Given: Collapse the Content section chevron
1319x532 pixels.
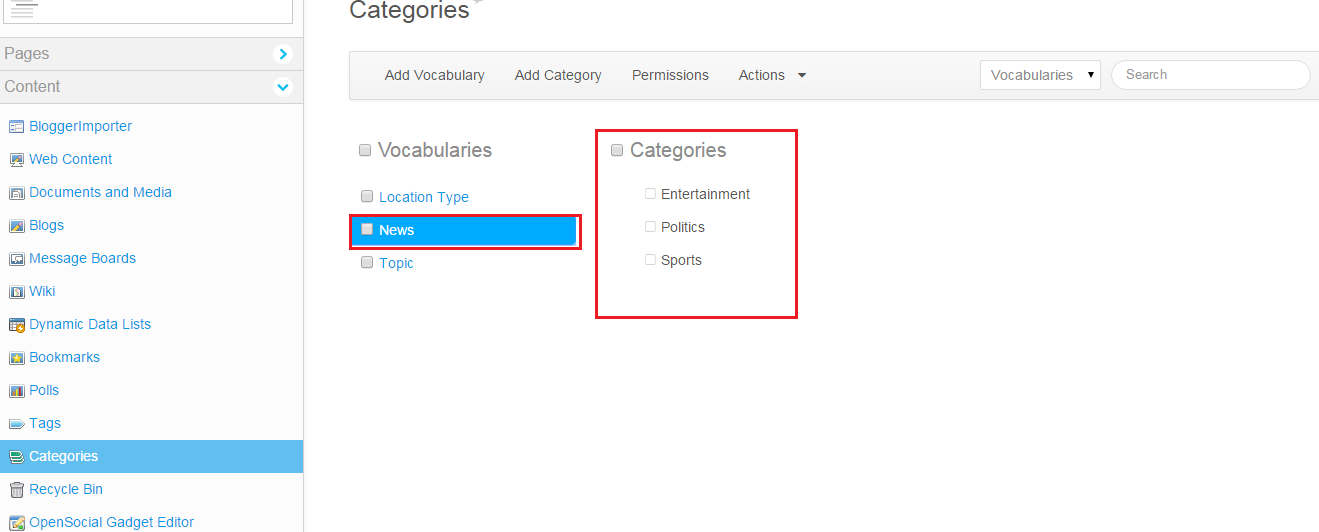Looking at the screenshot, I should pyautogui.click(x=283, y=87).
